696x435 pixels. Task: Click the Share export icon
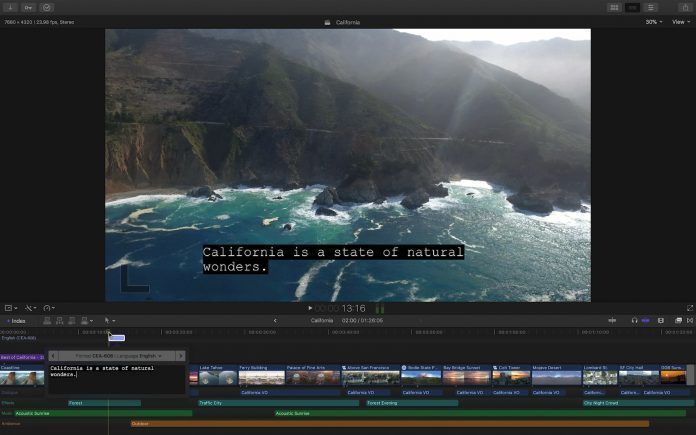pyautogui.click(x=685, y=8)
